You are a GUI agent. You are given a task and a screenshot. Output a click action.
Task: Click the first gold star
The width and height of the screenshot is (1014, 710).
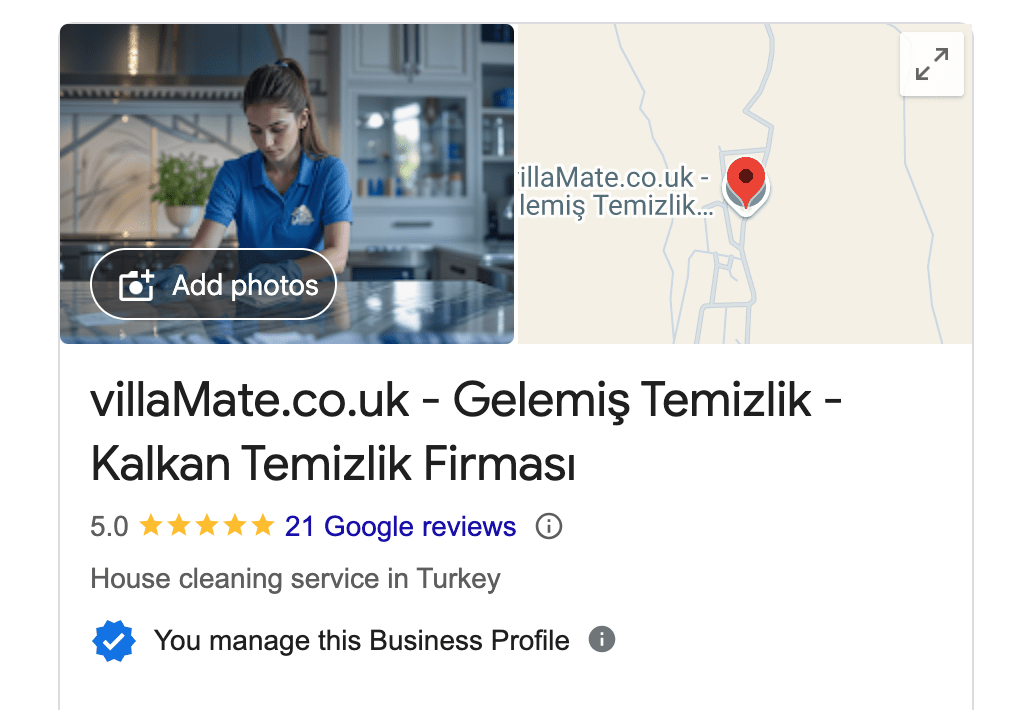tap(151, 526)
